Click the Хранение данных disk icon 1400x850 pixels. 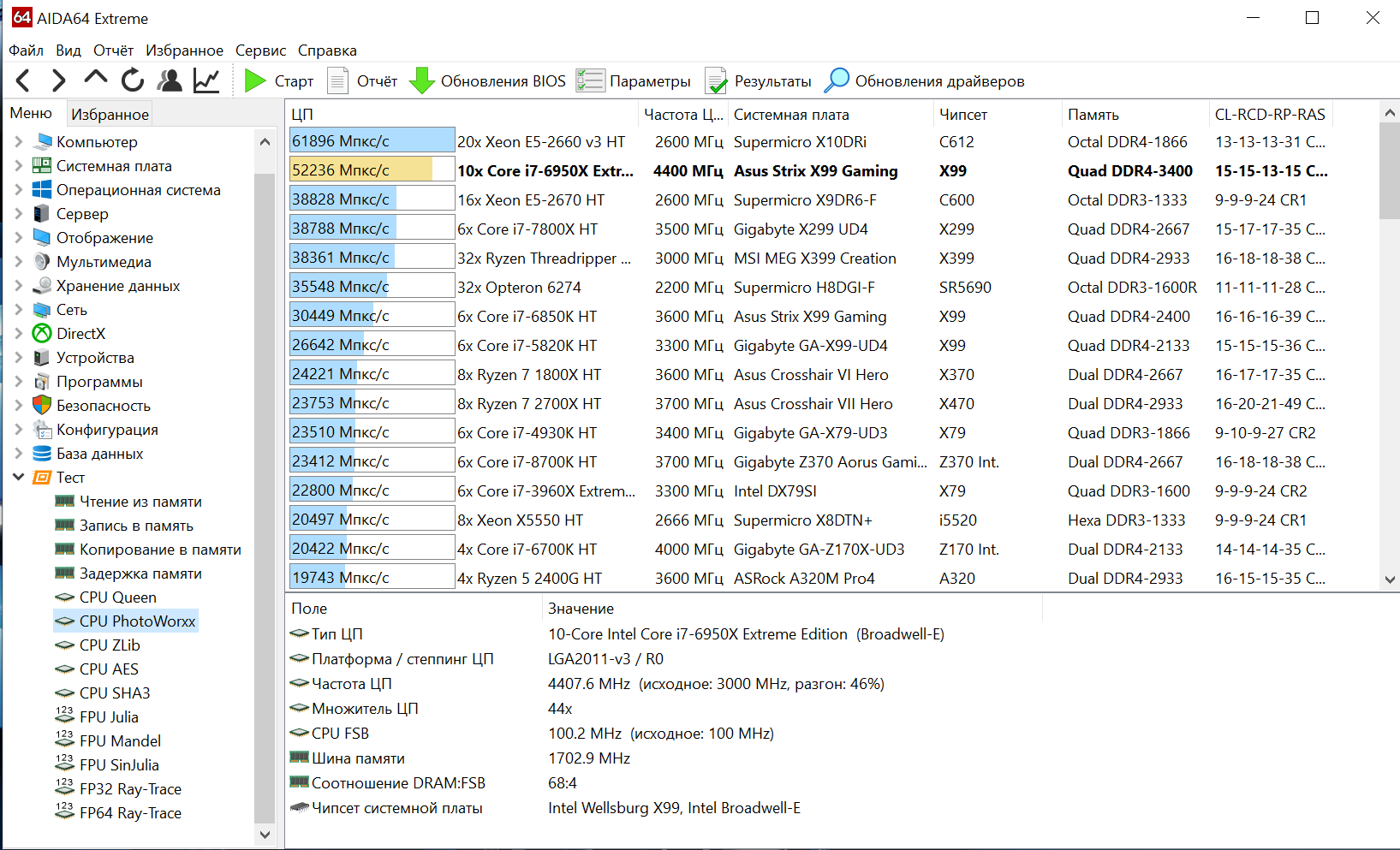tap(42, 286)
